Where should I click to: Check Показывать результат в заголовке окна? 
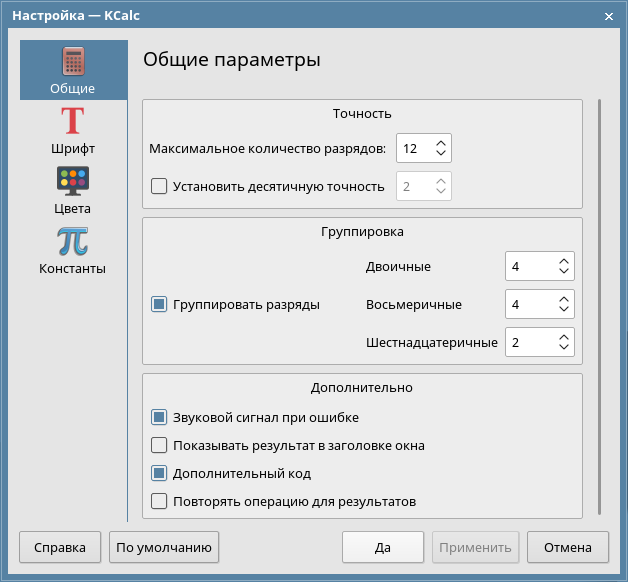pos(158,446)
